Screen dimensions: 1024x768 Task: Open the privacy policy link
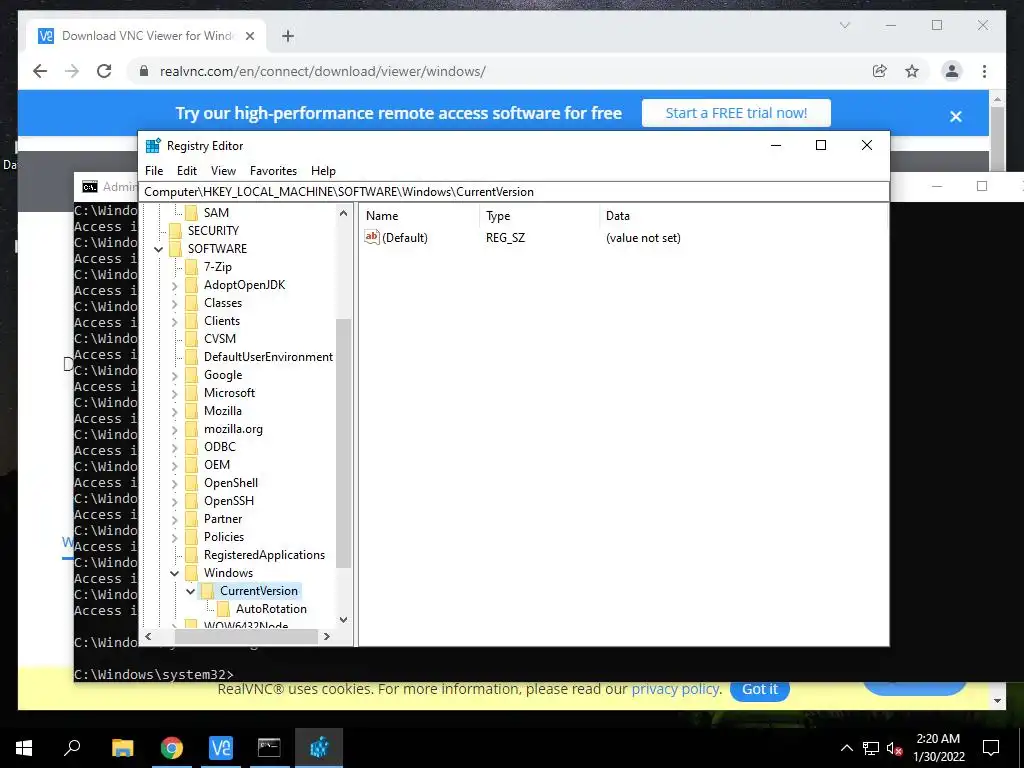(675, 689)
